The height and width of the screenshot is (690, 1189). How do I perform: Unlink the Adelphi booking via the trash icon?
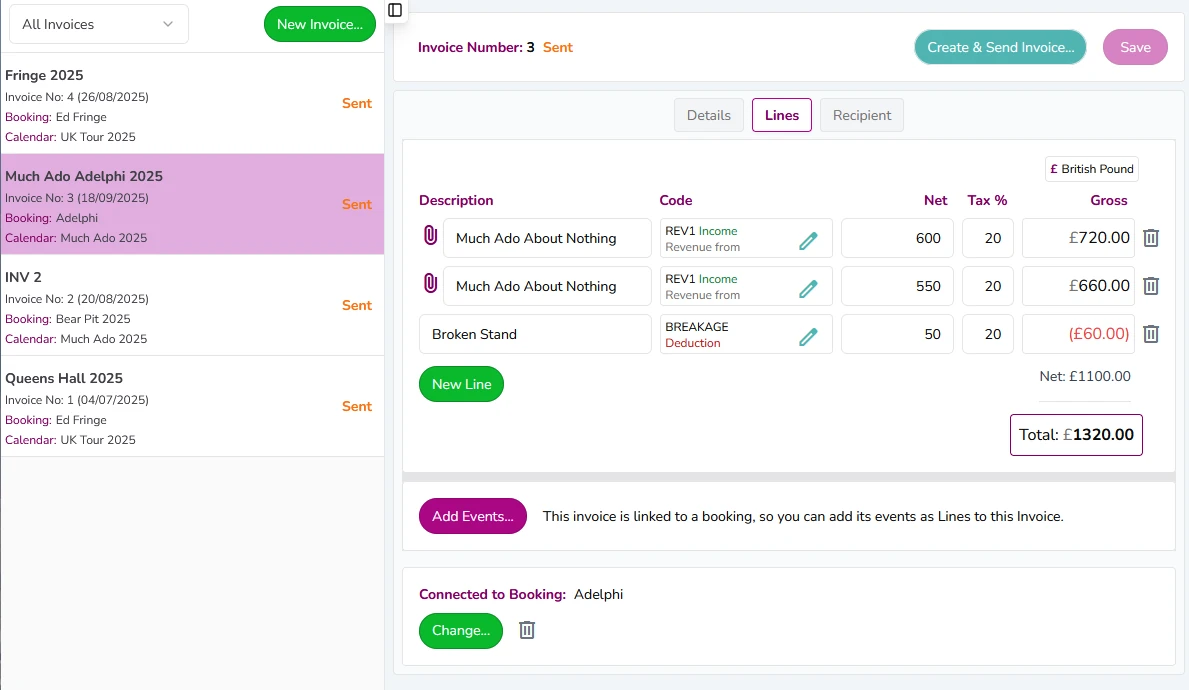click(x=527, y=630)
